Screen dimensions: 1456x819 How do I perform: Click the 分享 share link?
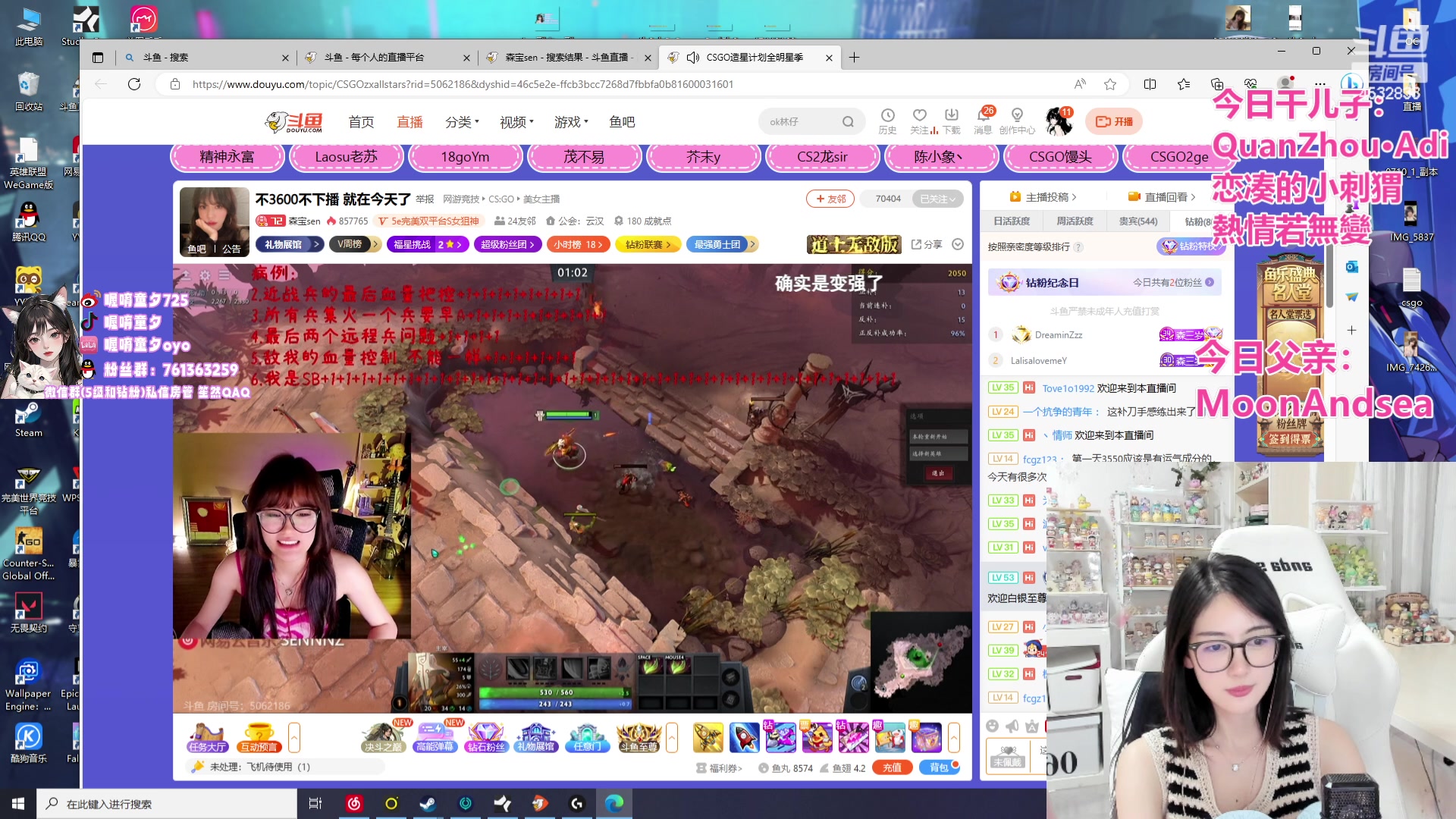[927, 244]
